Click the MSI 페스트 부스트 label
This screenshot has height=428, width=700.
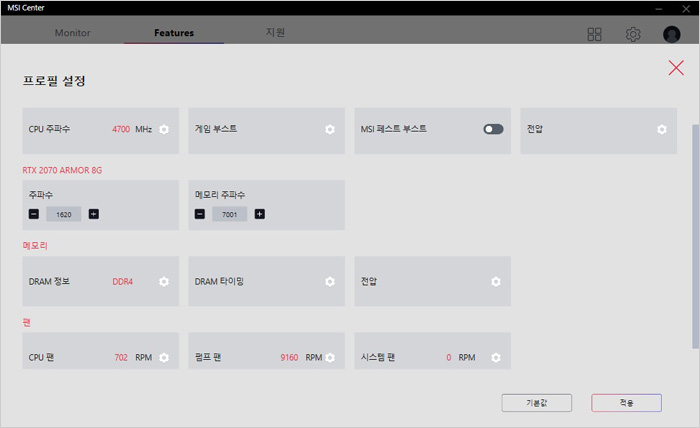(x=394, y=129)
